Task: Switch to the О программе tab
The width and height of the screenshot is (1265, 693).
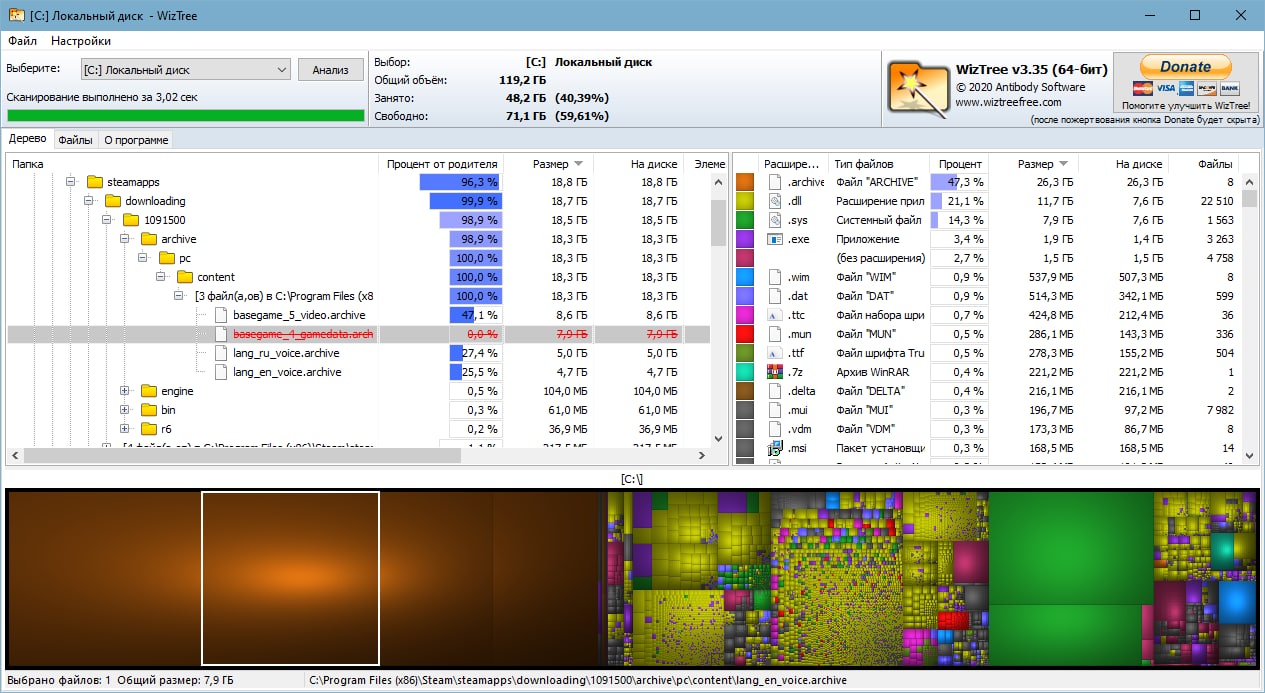Action: point(135,140)
